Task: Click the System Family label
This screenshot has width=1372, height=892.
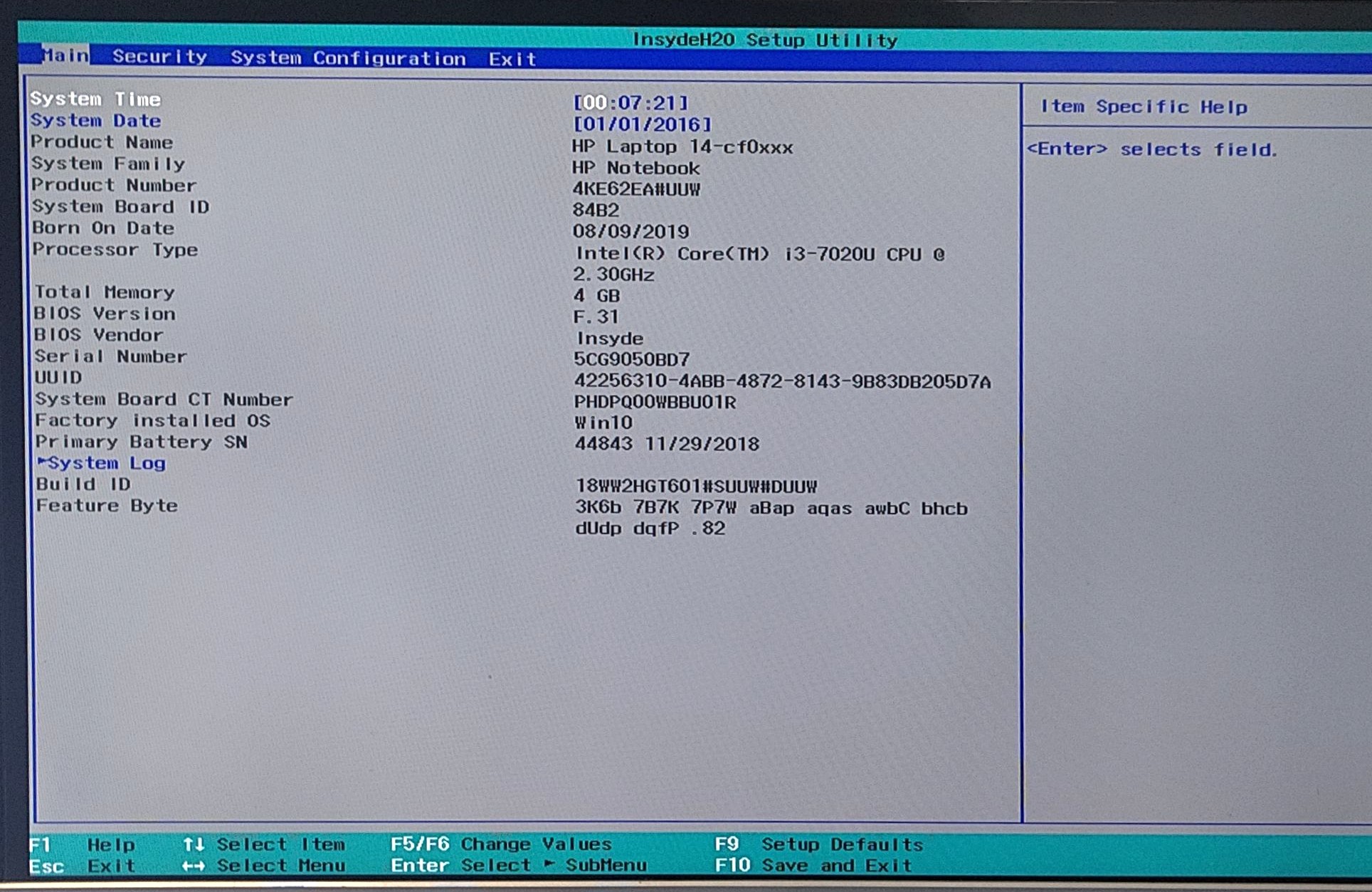Action: click(x=108, y=164)
